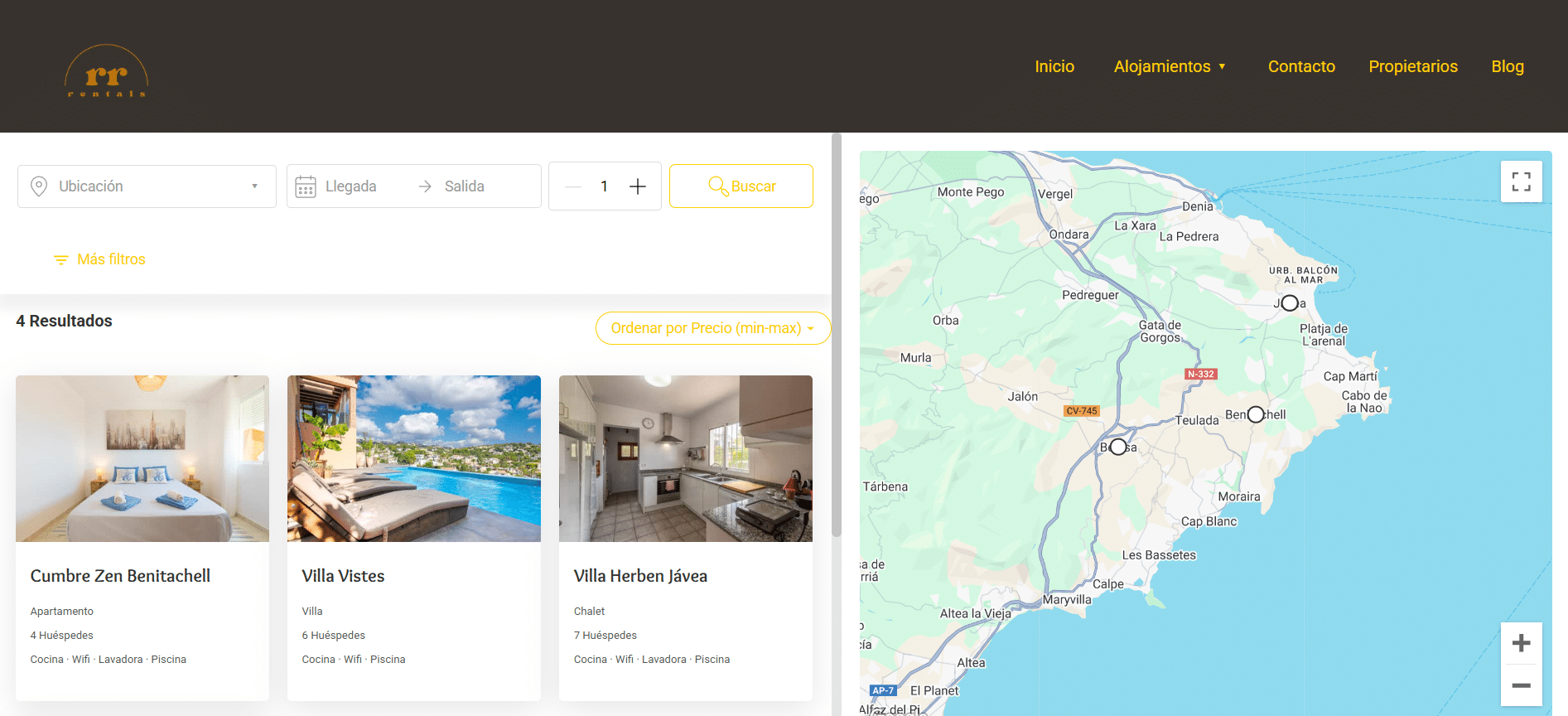Expand Más filtros options
Screen dimensions: 1568x716
pyautogui.click(x=99, y=259)
